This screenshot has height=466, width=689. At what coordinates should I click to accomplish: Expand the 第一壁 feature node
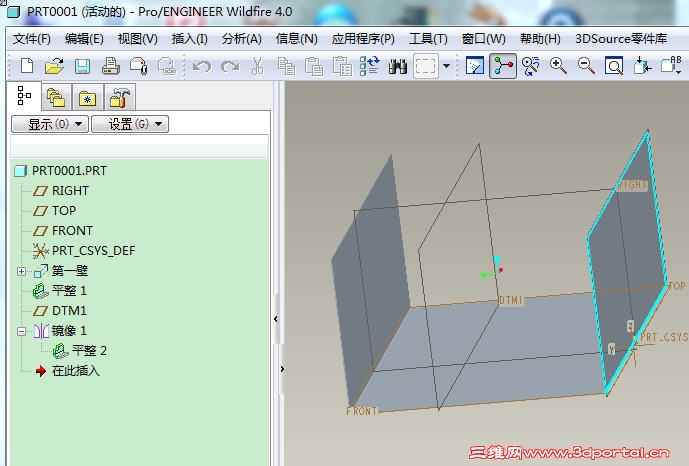point(21,271)
